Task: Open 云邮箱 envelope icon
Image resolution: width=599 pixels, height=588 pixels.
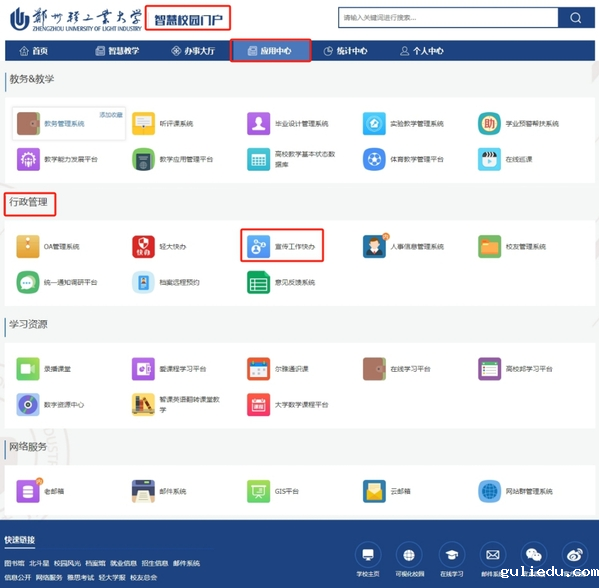Action: [374, 491]
